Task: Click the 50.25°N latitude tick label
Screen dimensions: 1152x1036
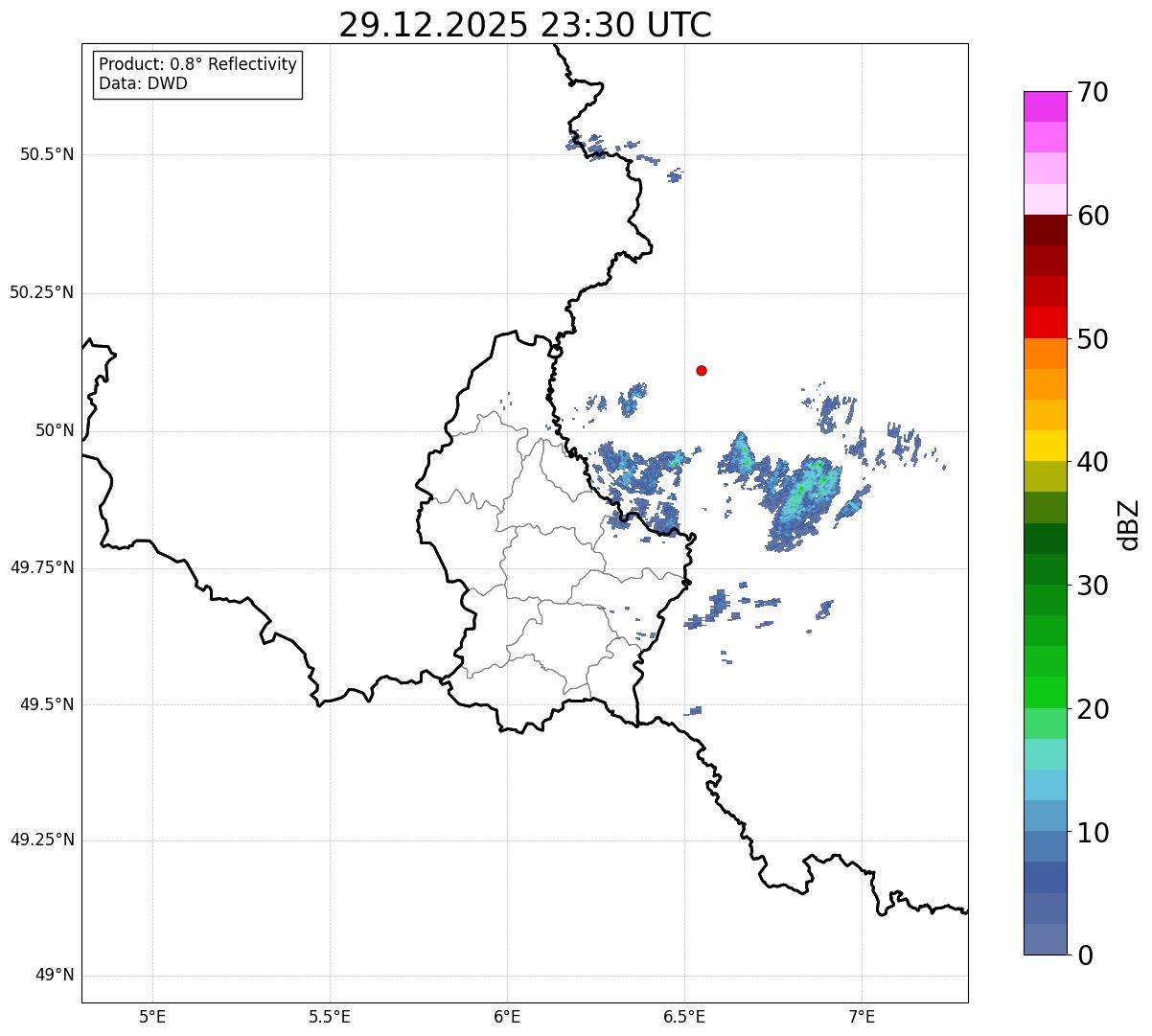Action: (x=42, y=292)
